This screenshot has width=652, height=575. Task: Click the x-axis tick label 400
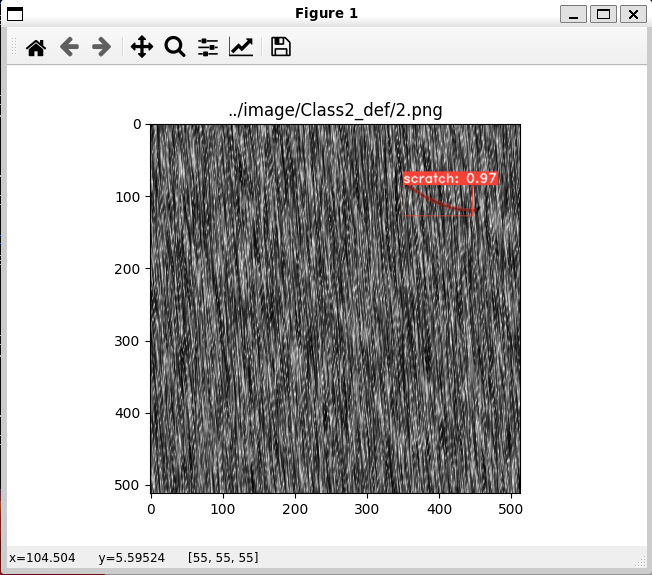click(x=439, y=509)
